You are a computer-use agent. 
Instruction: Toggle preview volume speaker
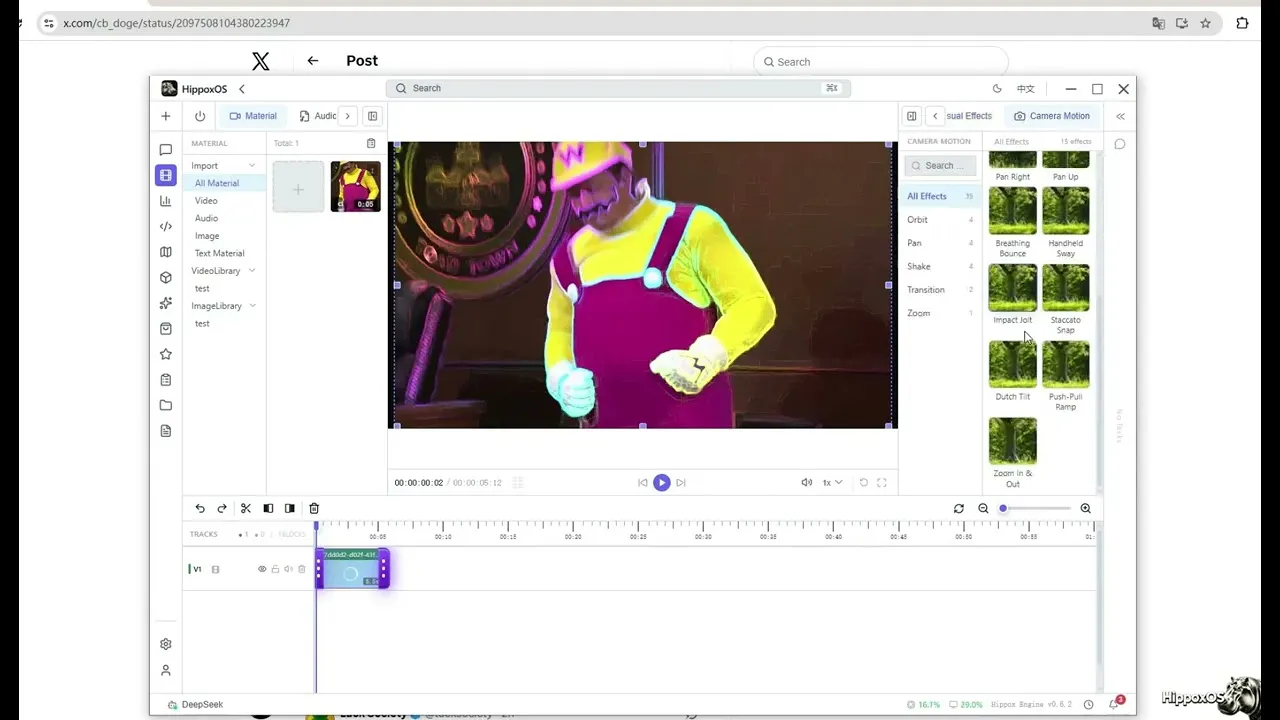pyautogui.click(x=807, y=482)
